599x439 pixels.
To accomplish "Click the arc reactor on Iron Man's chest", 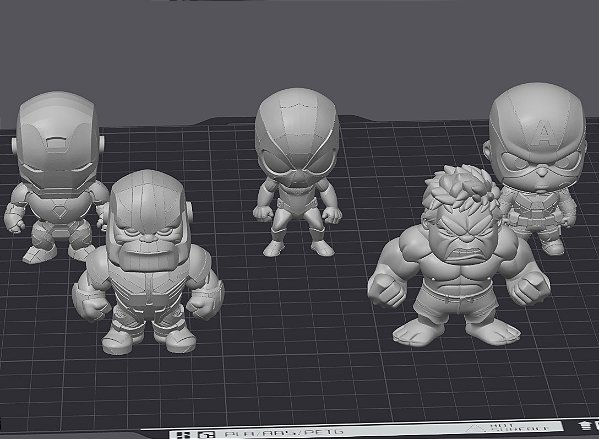I will click(x=59, y=211).
